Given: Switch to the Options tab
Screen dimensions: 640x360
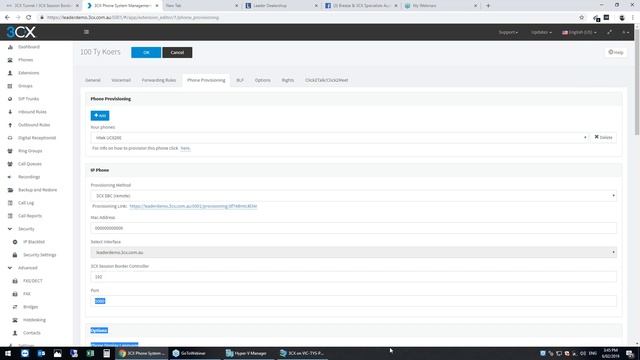Looking at the screenshot, I should (262, 80).
